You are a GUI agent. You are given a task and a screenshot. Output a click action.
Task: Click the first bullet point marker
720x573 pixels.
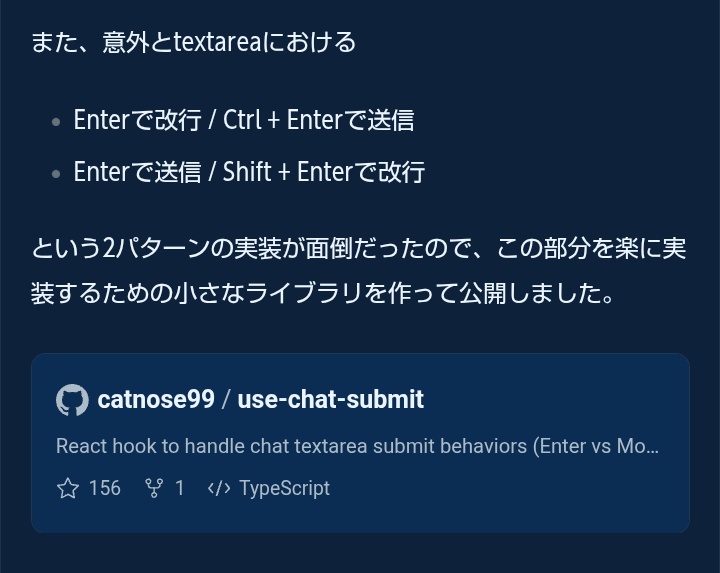click(x=55, y=122)
